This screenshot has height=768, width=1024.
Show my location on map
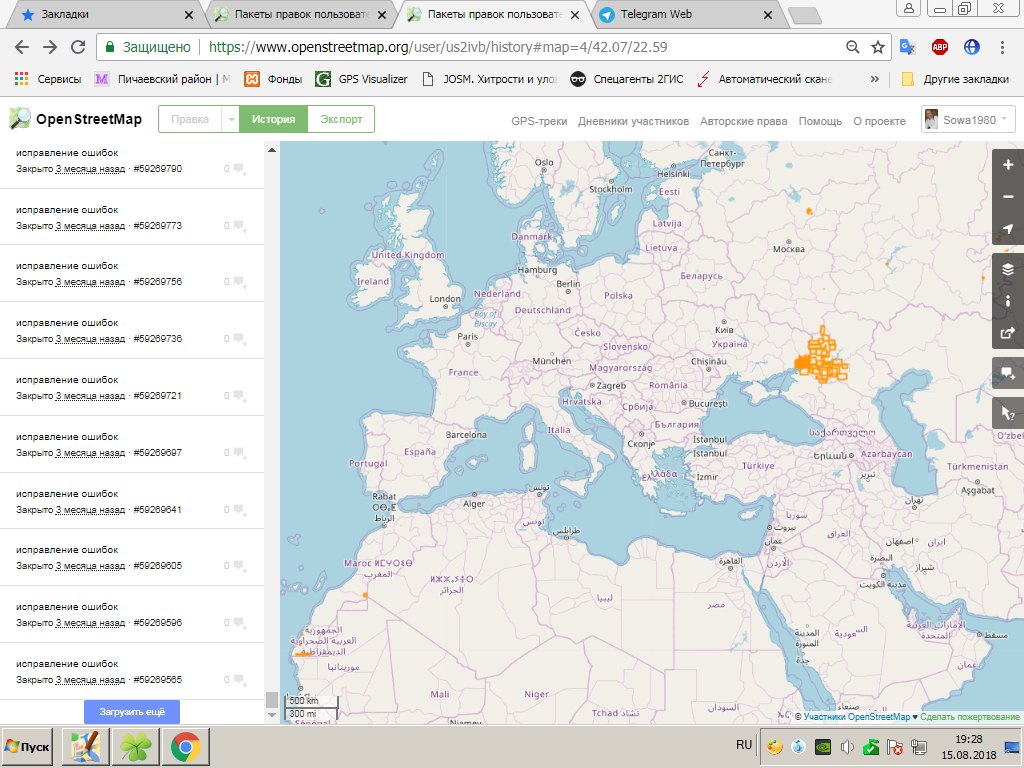coord(1008,229)
